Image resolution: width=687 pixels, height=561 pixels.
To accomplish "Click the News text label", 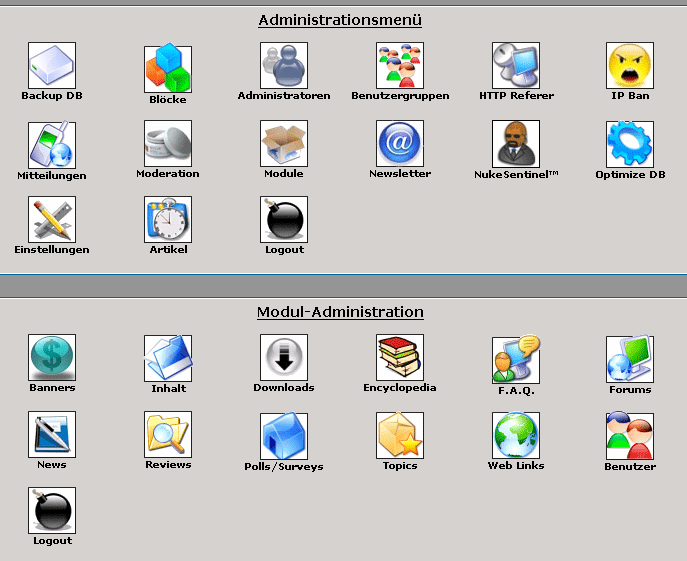I will coord(52,465).
